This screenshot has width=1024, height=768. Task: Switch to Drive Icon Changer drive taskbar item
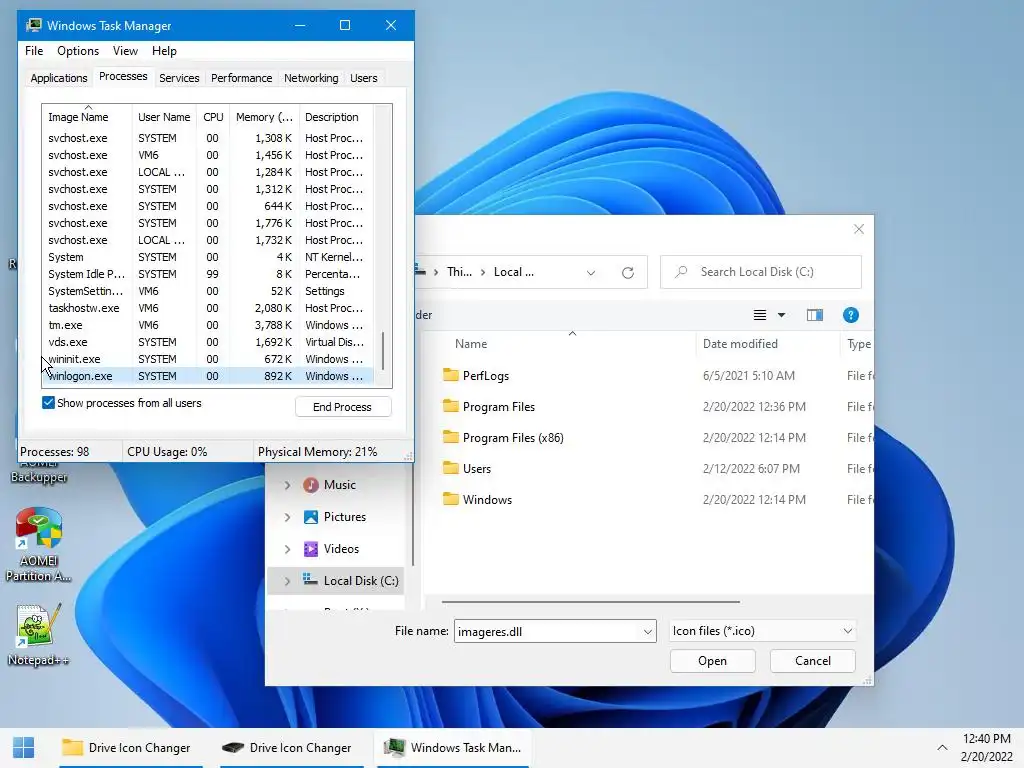tap(289, 748)
